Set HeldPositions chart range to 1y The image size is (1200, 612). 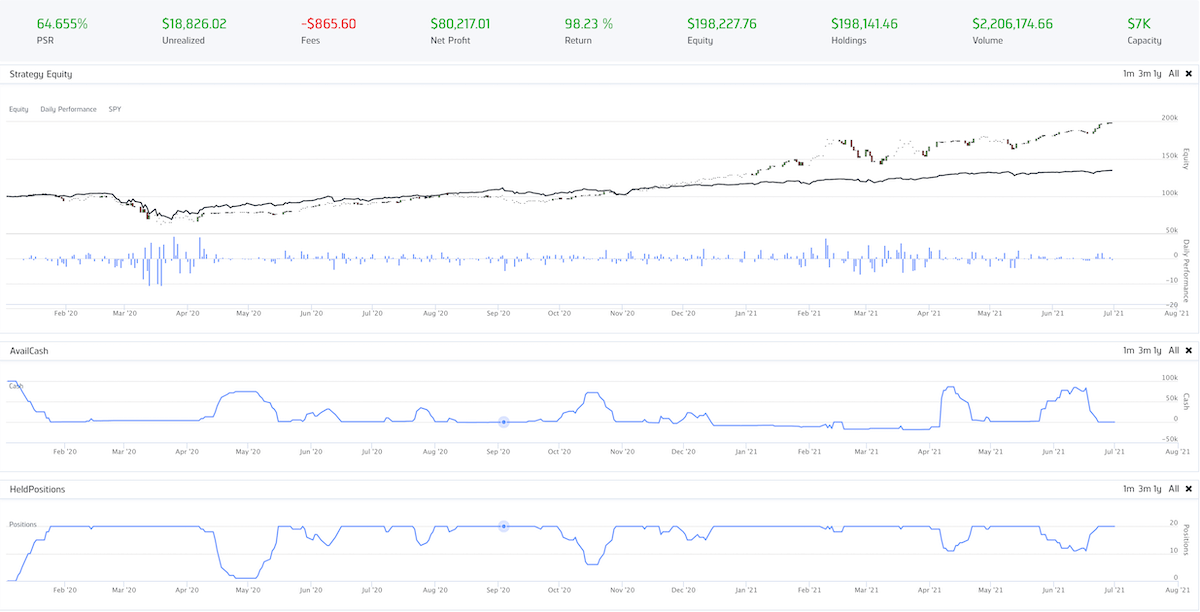point(1157,489)
